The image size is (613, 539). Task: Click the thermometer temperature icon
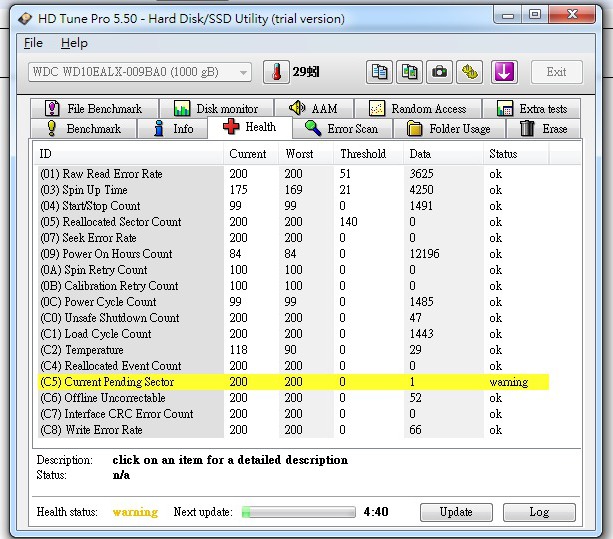[276, 72]
